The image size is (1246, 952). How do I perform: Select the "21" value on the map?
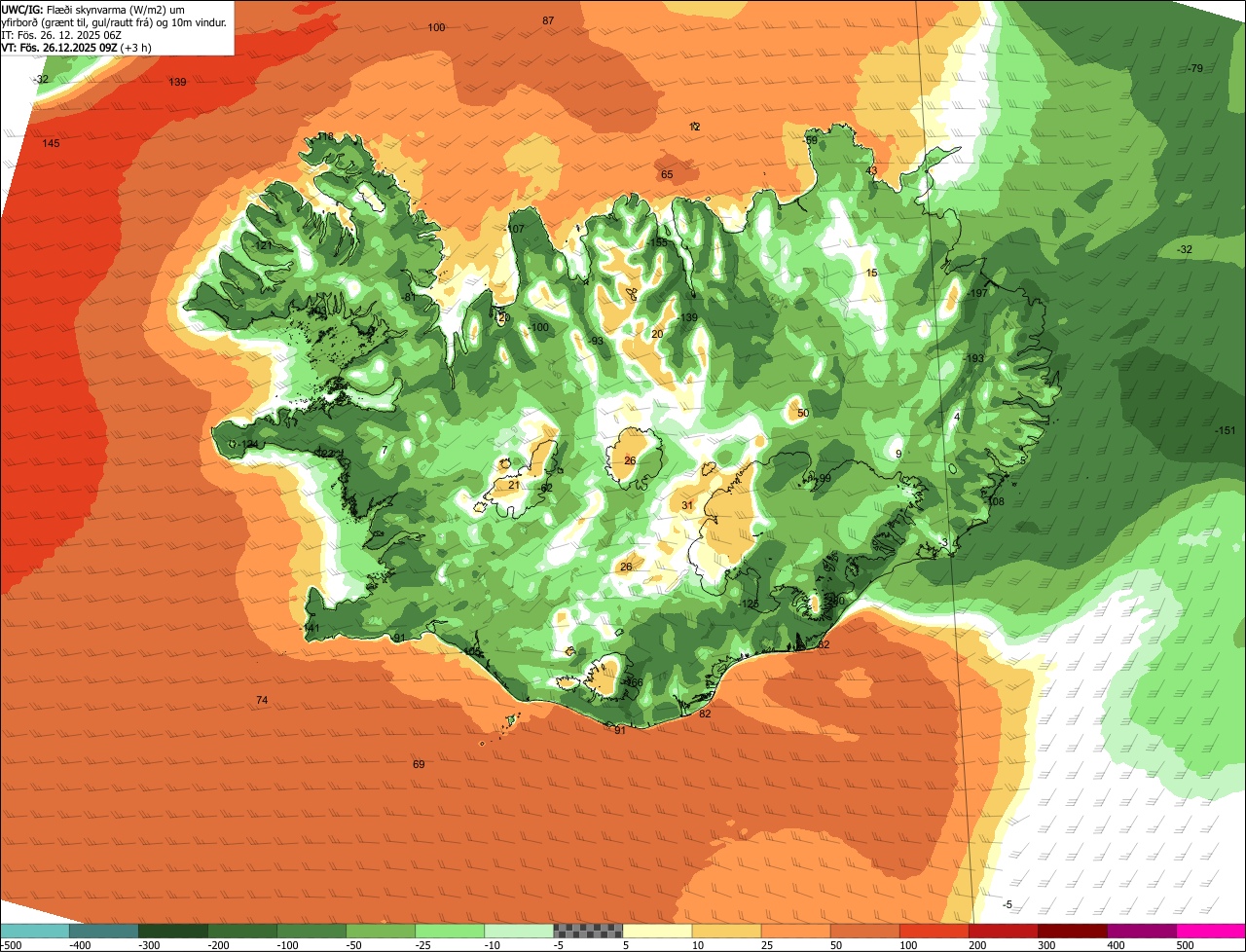514,485
